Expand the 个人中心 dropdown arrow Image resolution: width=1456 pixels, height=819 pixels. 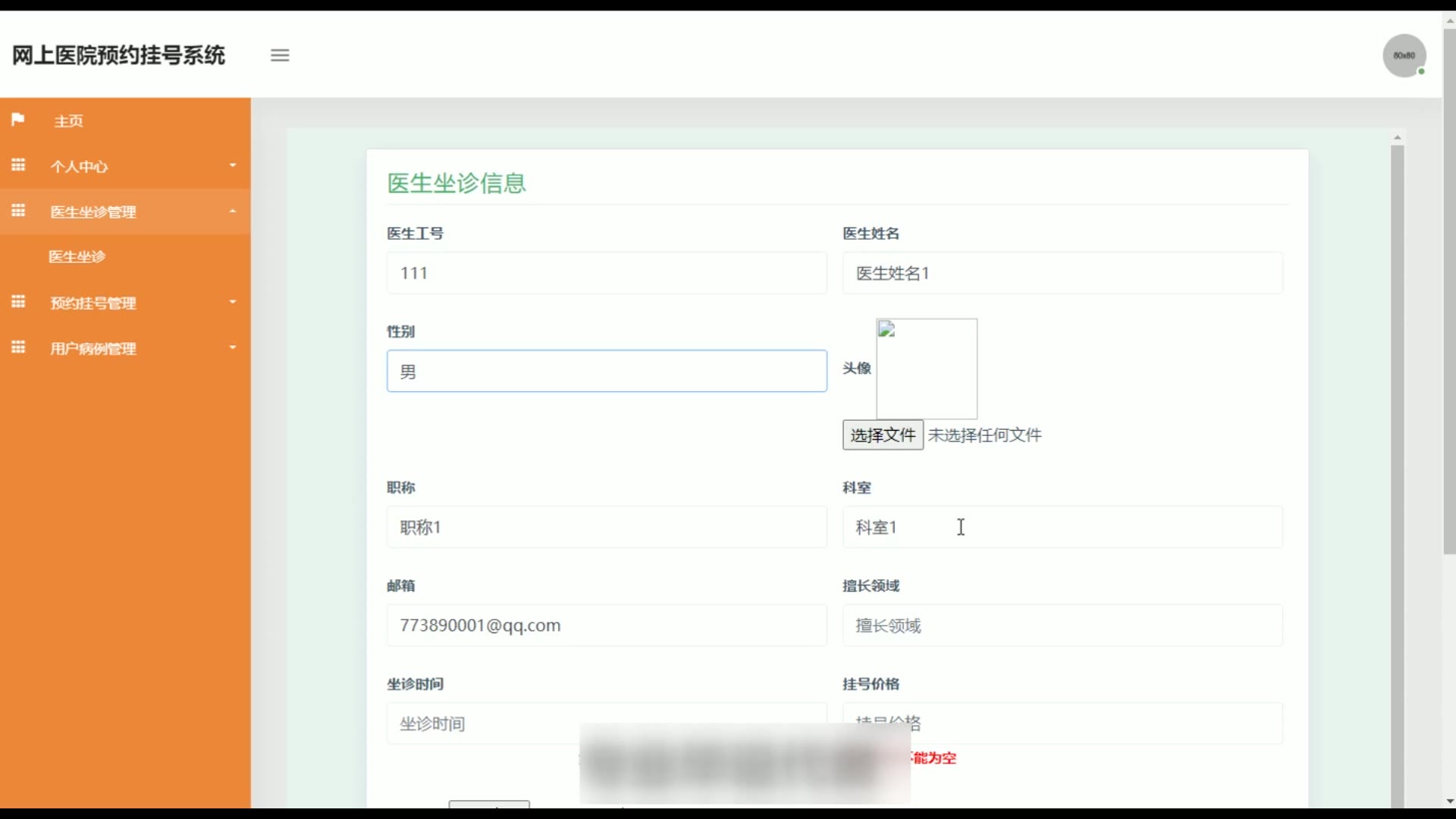(x=233, y=165)
